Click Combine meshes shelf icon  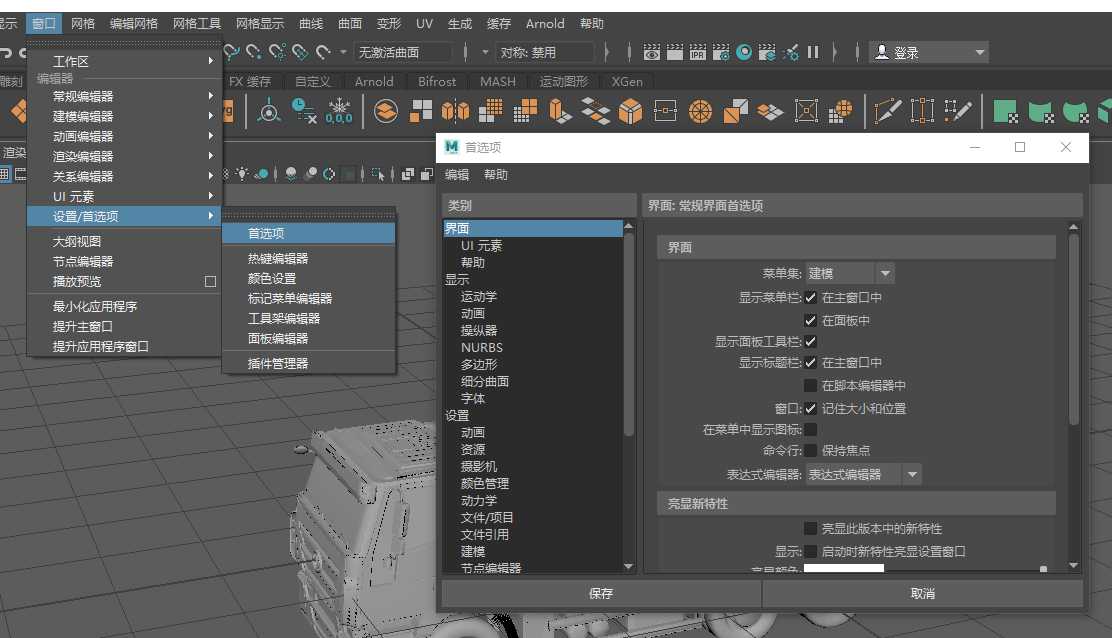pyautogui.click(x=386, y=111)
